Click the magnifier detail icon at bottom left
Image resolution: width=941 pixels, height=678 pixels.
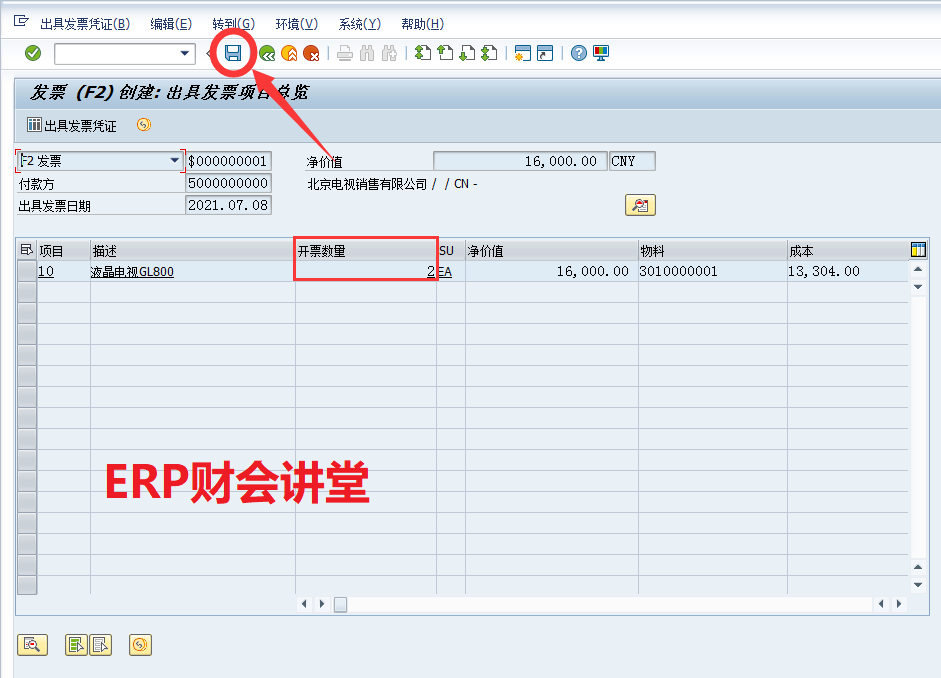coord(33,644)
